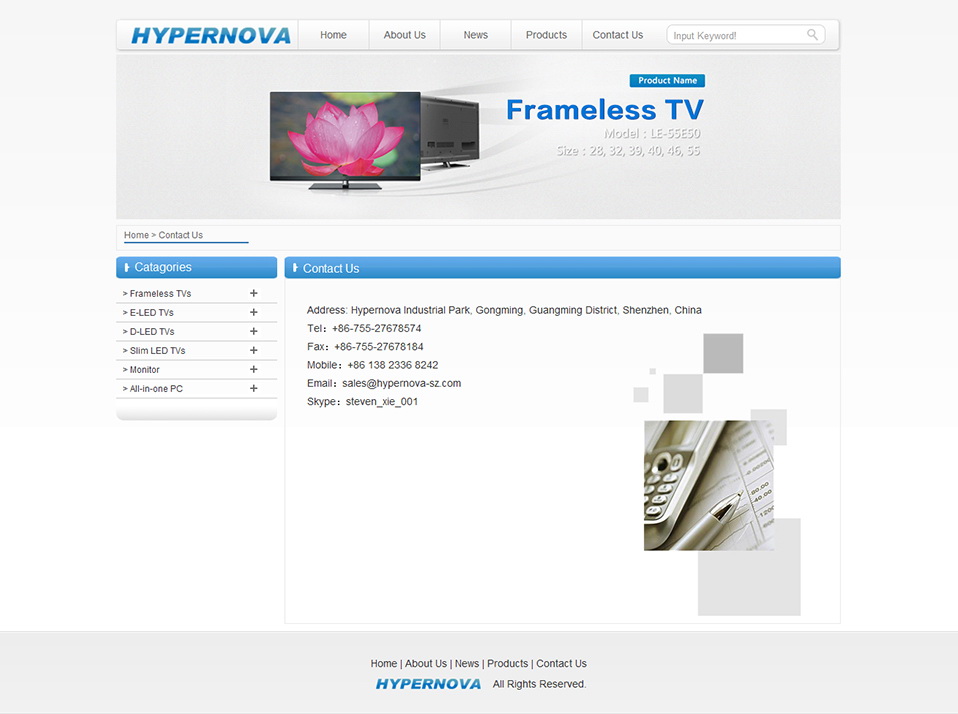958x714 pixels.
Task: Click the footer HYPERNOVA logo
Action: (428, 684)
